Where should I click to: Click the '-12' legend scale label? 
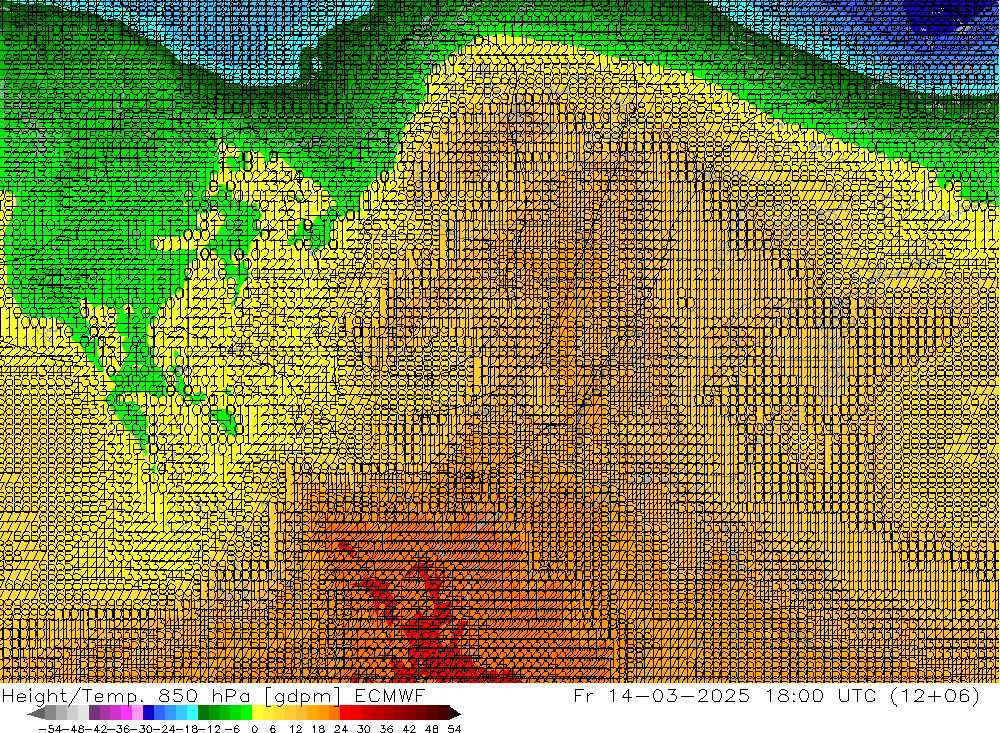209,729
